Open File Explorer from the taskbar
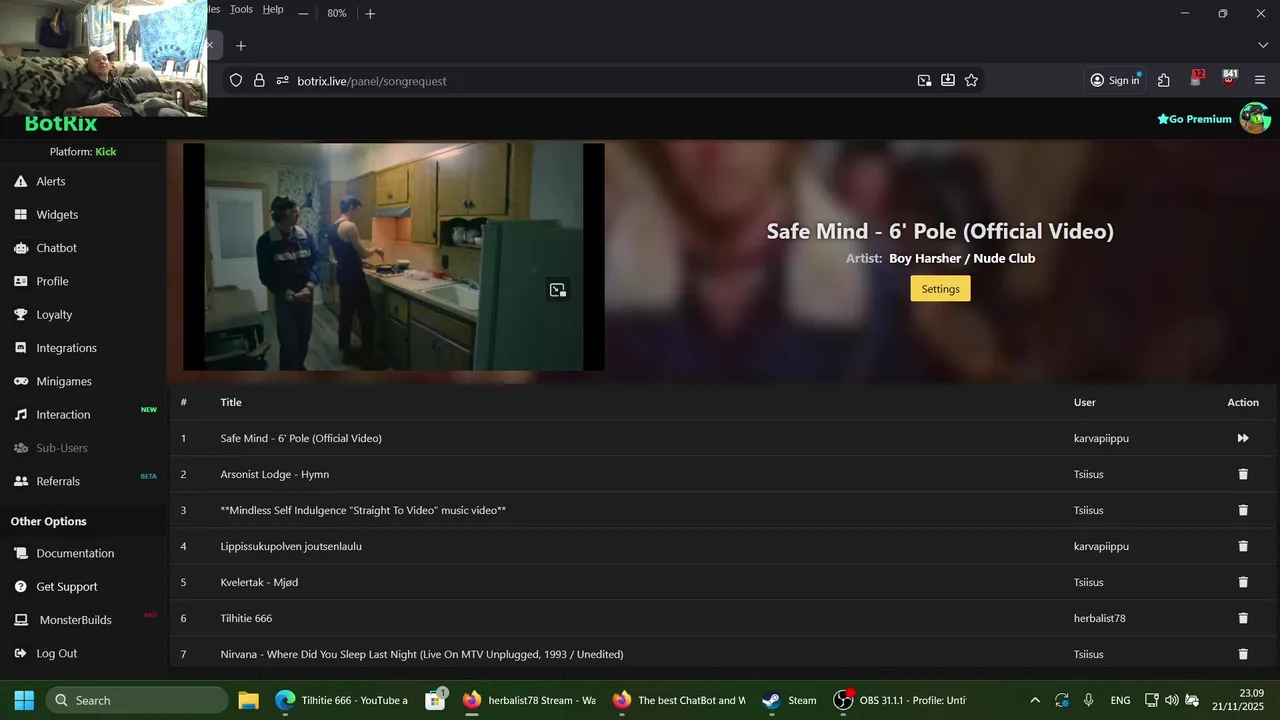 tap(248, 700)
